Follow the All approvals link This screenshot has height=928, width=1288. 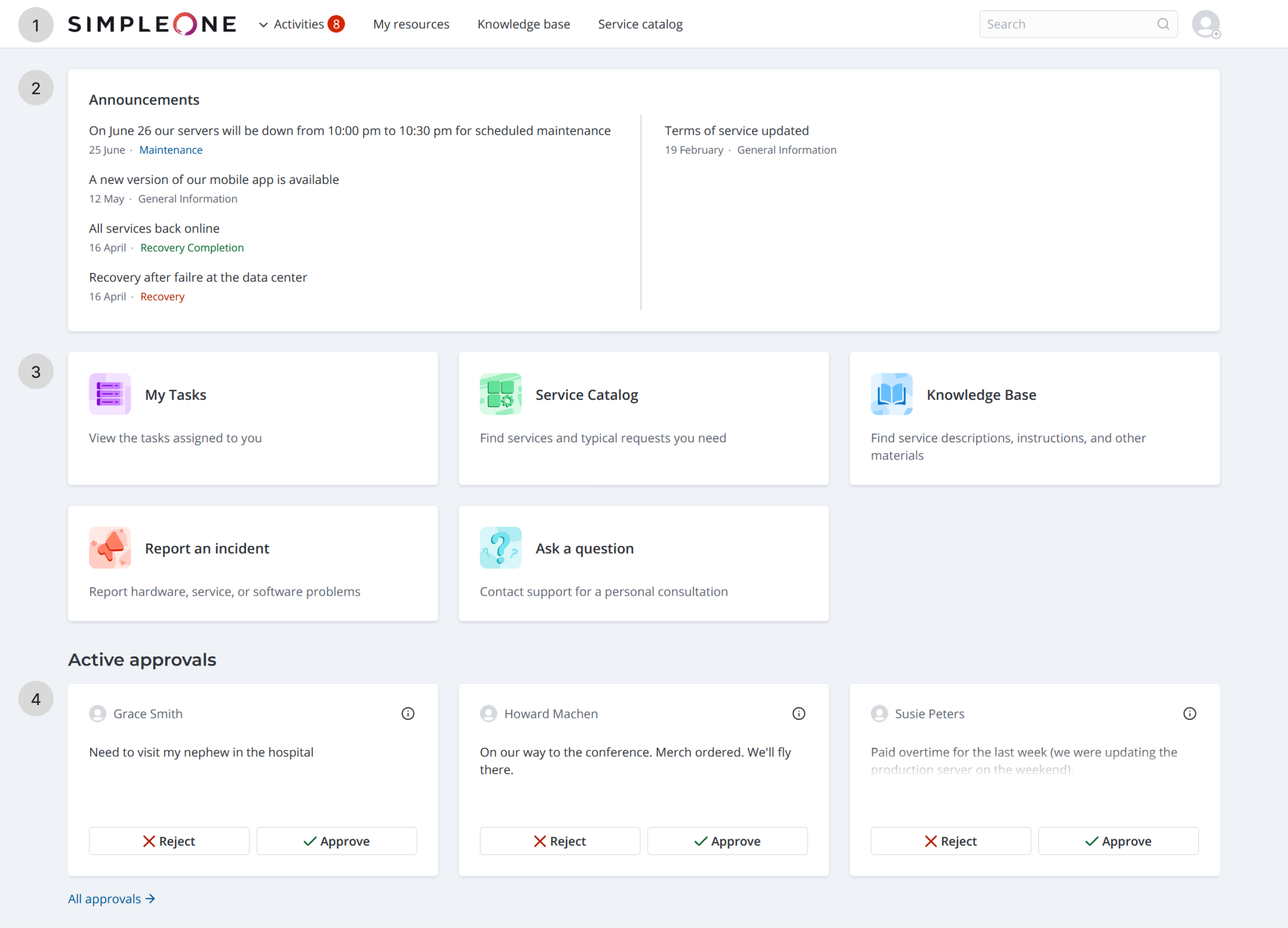[x=111, y=899]
